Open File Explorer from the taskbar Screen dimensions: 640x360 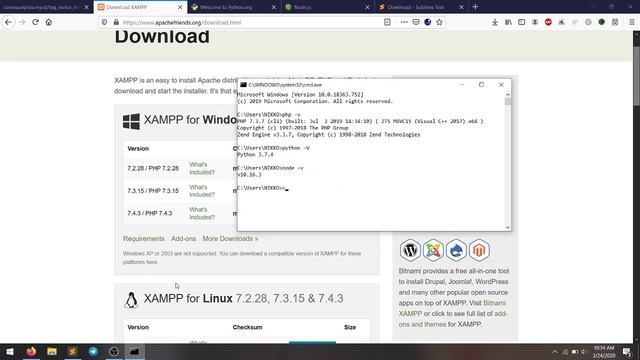point(52,351)
